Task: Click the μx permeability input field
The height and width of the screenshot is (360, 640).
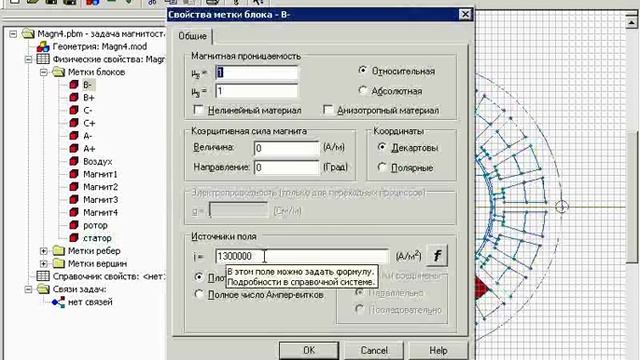Action: tap(257, 73)
